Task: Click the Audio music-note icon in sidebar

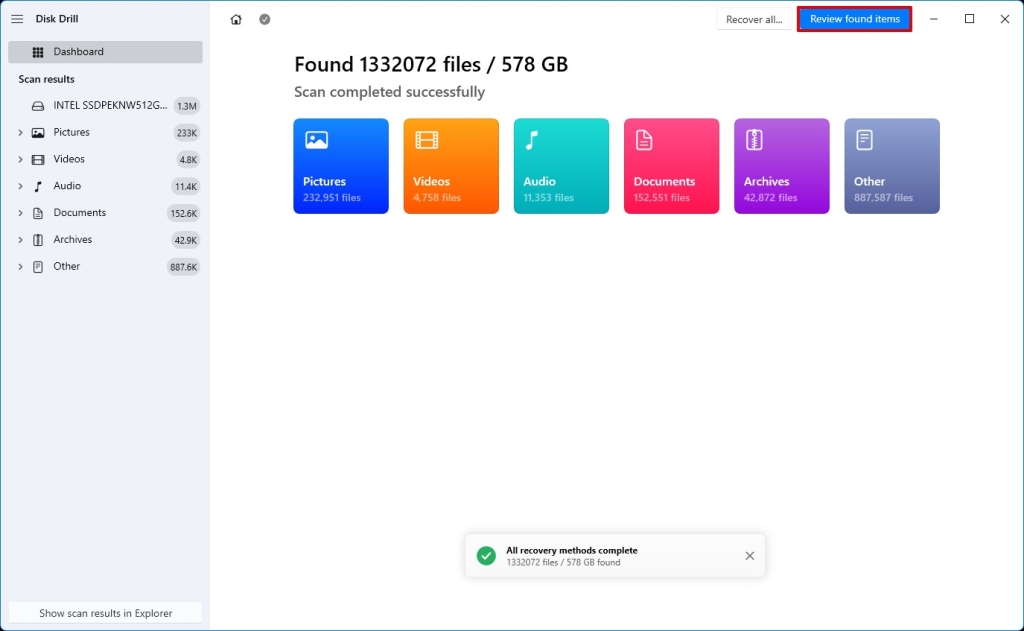Action: click(38, 185)
